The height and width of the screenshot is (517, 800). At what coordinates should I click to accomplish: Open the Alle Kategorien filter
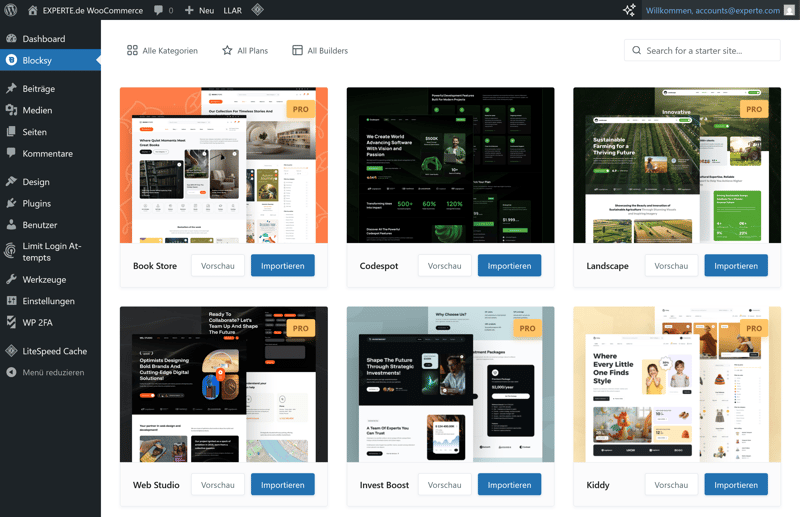(162, 50)
